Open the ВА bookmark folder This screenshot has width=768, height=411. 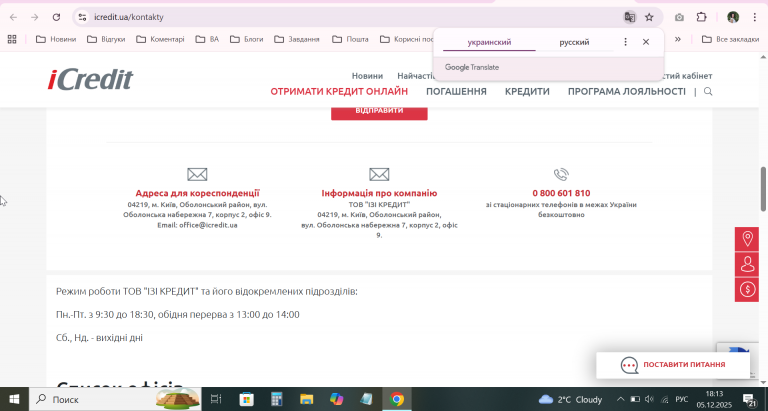tap(207, 39)
